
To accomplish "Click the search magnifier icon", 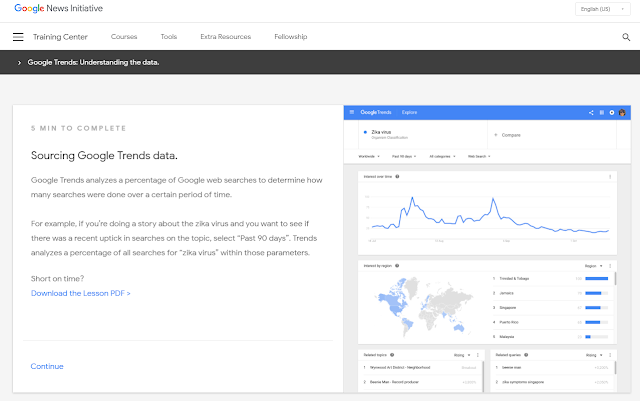I will pyautogui.click(x=626, y=37).
